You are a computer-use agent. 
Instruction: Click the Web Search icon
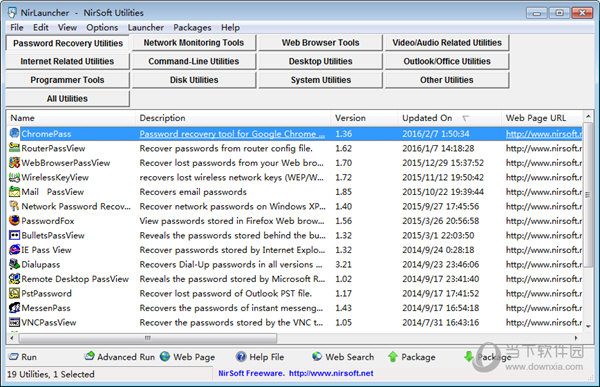(317, 356)
